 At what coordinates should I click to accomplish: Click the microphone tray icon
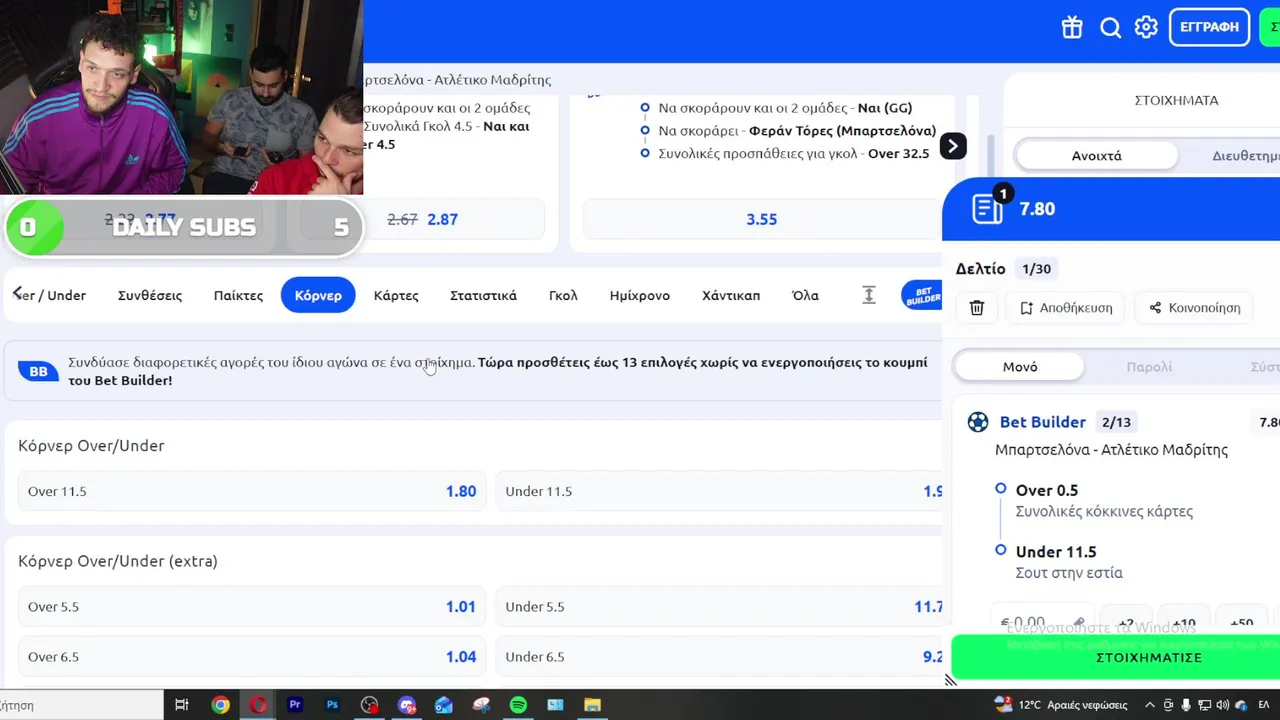pos(1186,705)
